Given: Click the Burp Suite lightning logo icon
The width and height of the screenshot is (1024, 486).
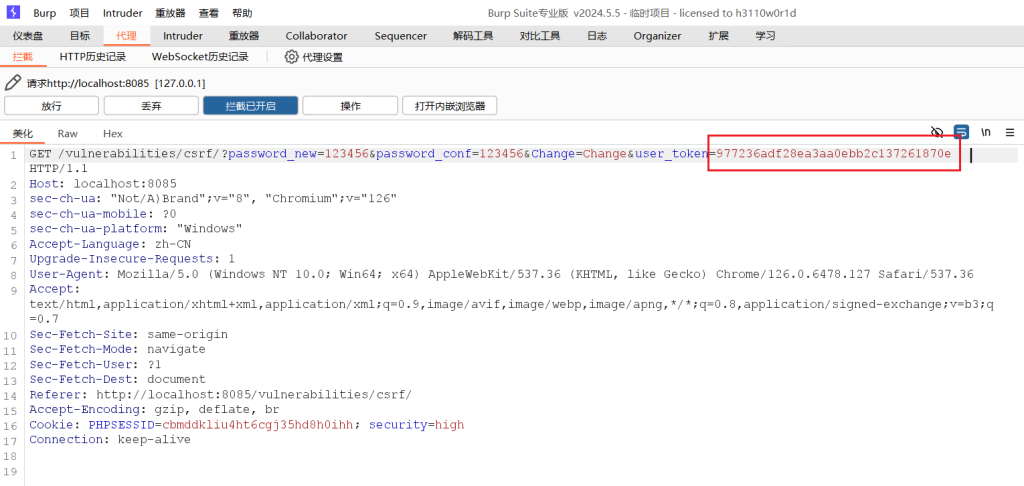Looking at the screenshot, I should point(13,13).
